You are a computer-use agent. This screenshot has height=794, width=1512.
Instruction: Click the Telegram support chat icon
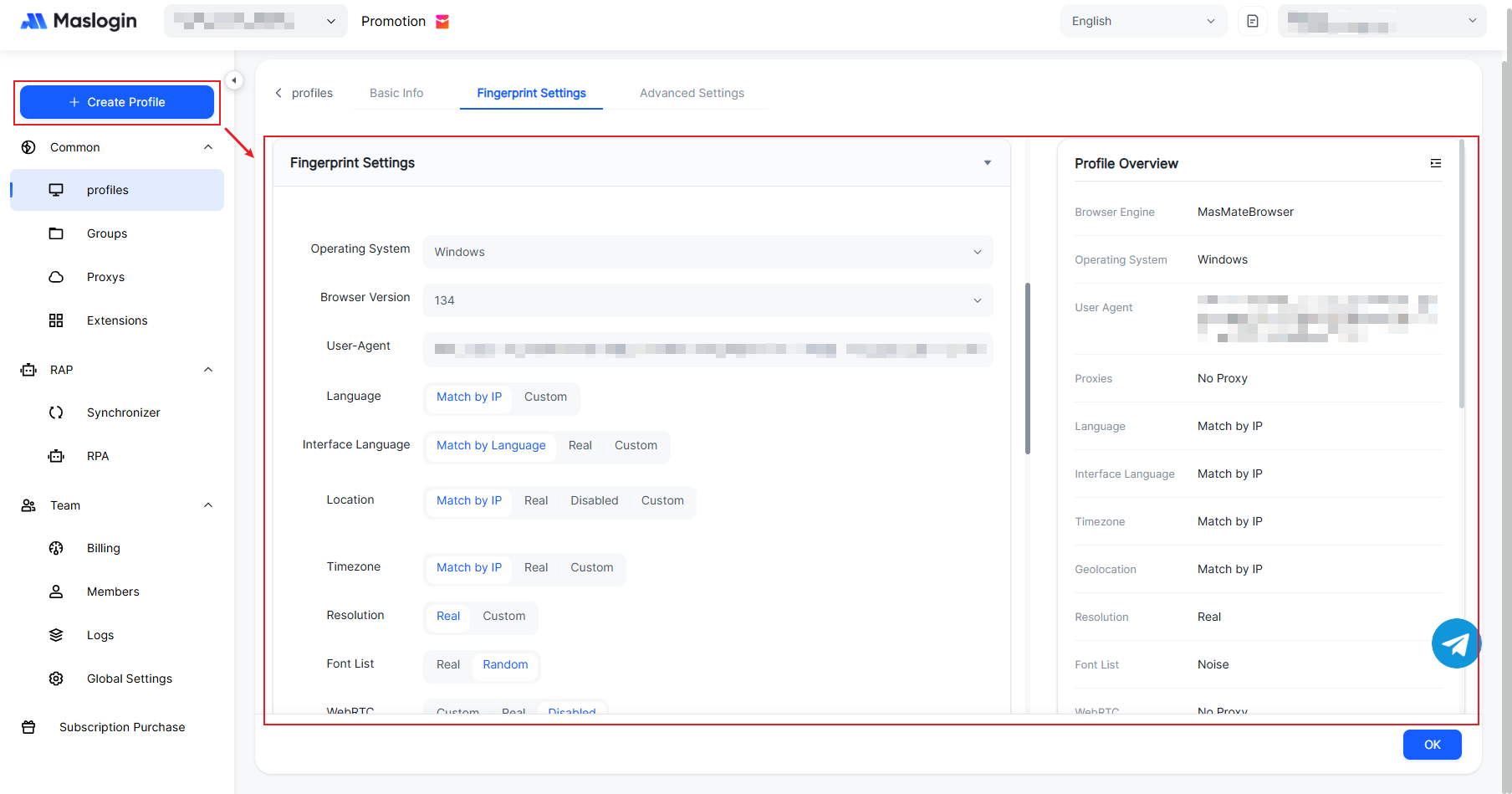(1455, 643)
